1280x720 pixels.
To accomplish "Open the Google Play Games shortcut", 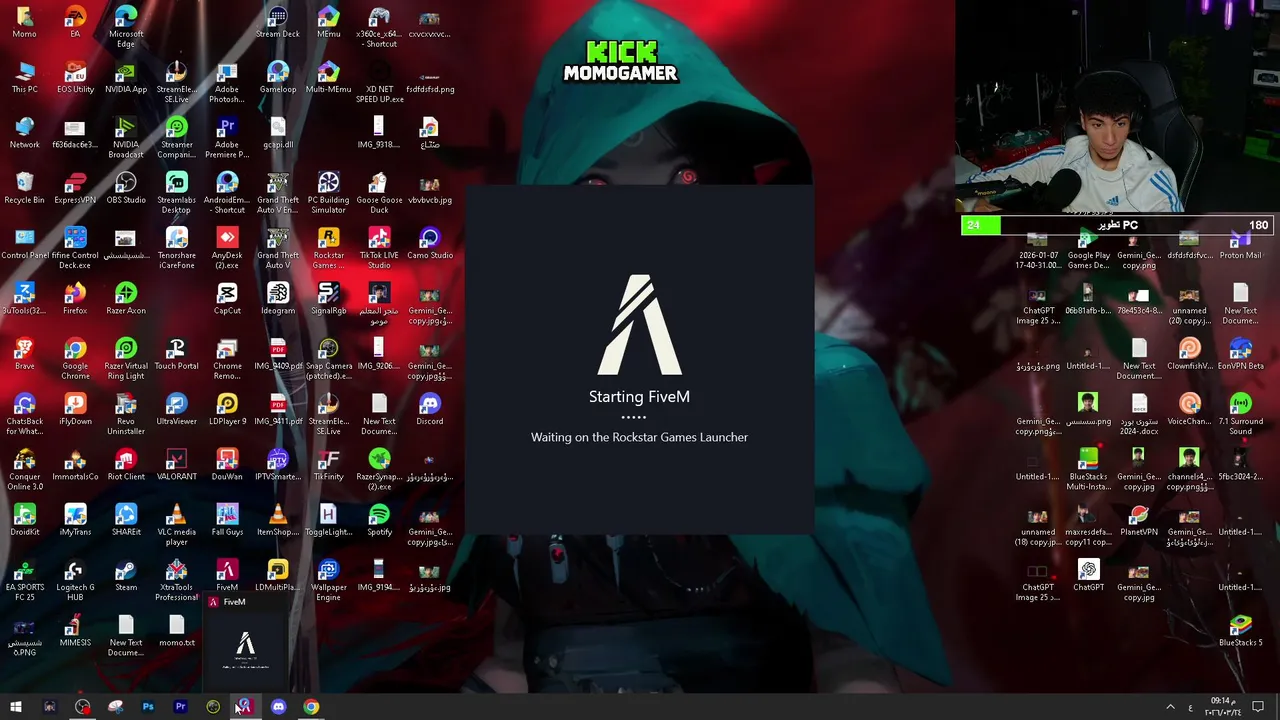I will tap(1088, 249).
